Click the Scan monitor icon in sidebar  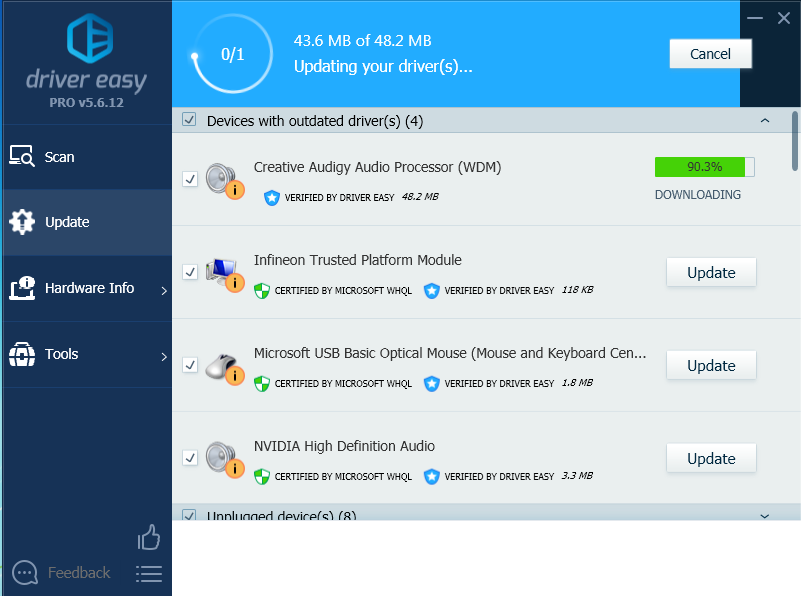click(x=21, y=156)
